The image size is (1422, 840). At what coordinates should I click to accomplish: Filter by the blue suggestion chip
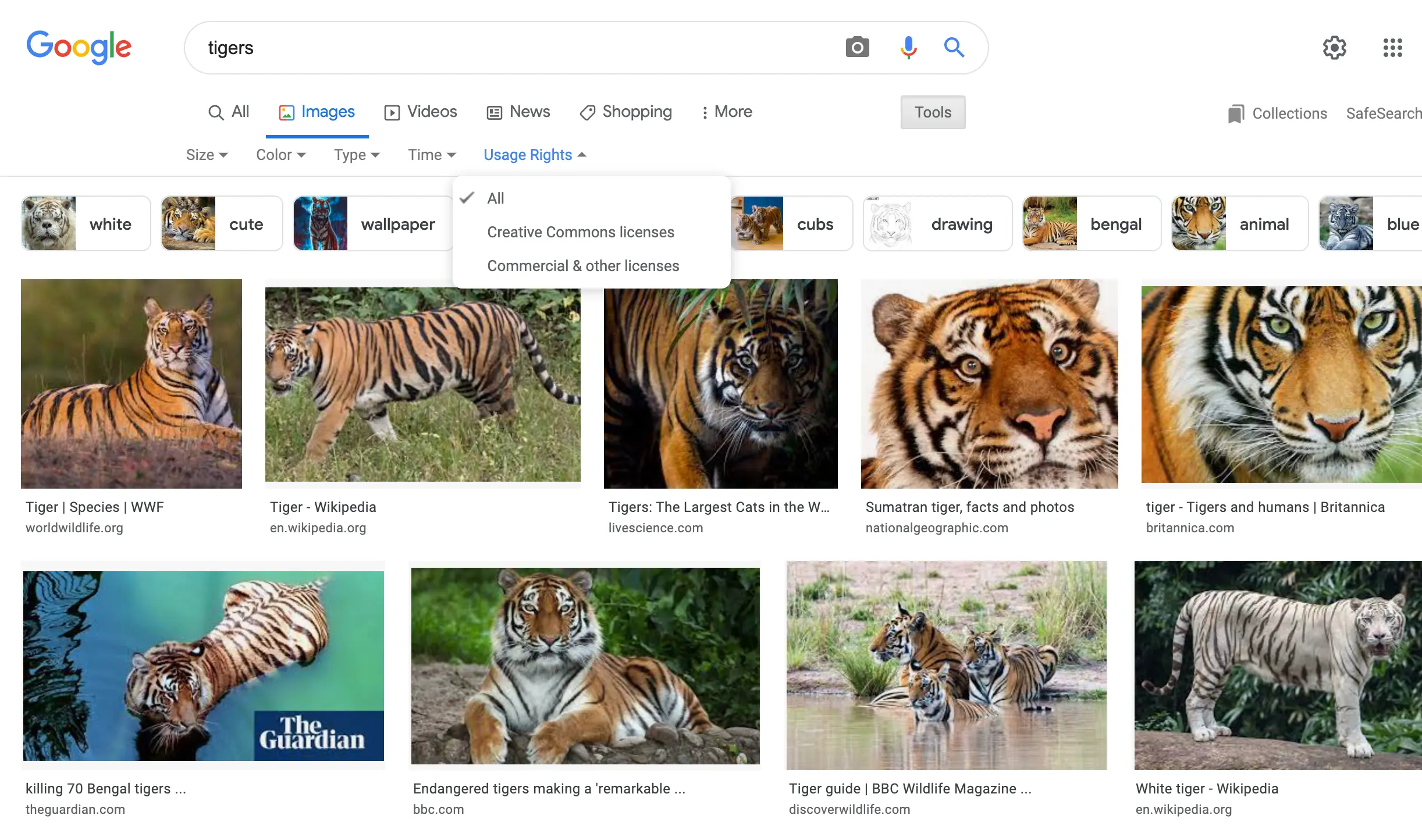(x=1371, y=224)
